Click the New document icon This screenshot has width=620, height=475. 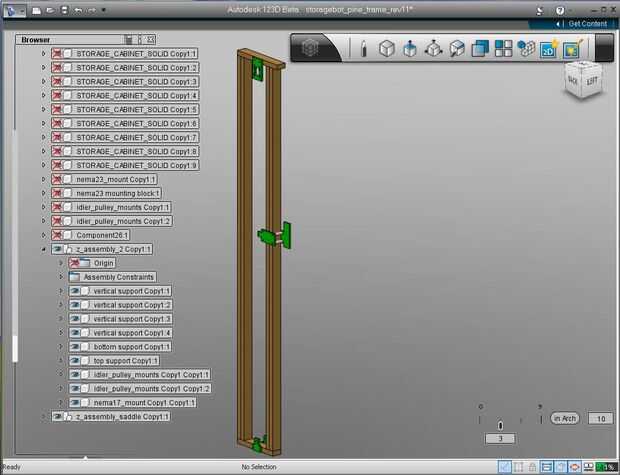[x=36, y=11]
